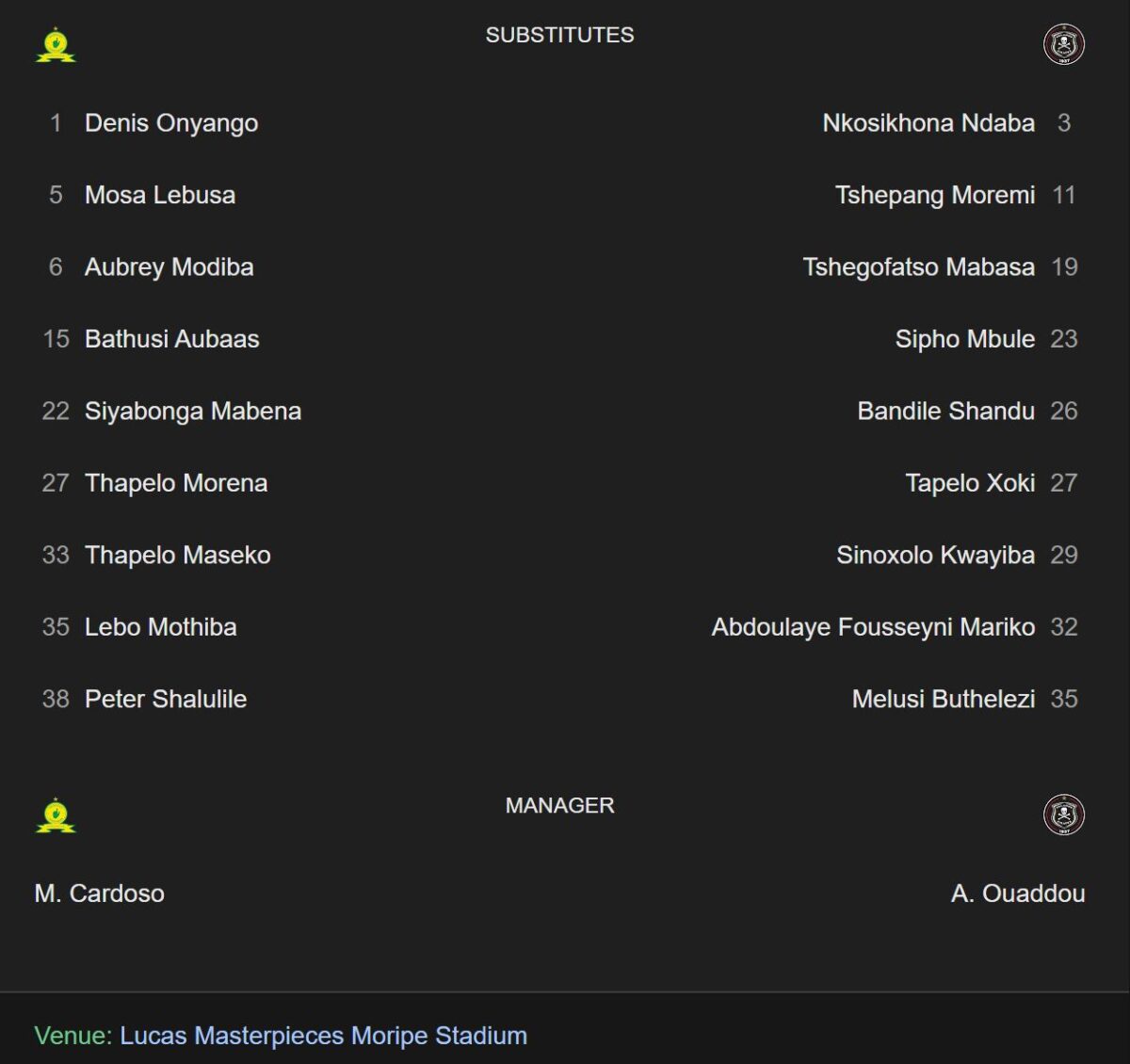Select substitute Denis Onyango
1130x1064 pixels.
tap(171, 123)
